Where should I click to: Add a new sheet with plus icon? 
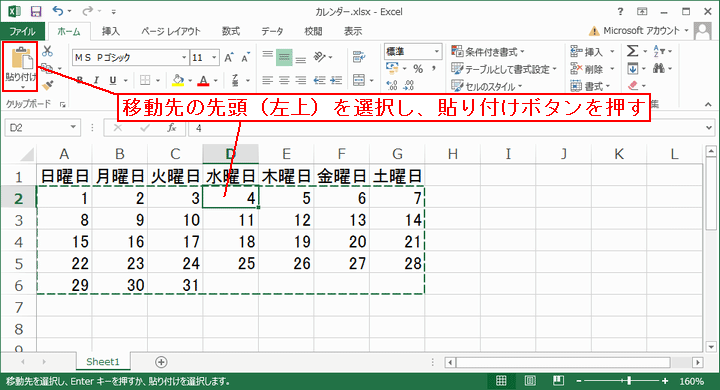[x=161, y=362]
